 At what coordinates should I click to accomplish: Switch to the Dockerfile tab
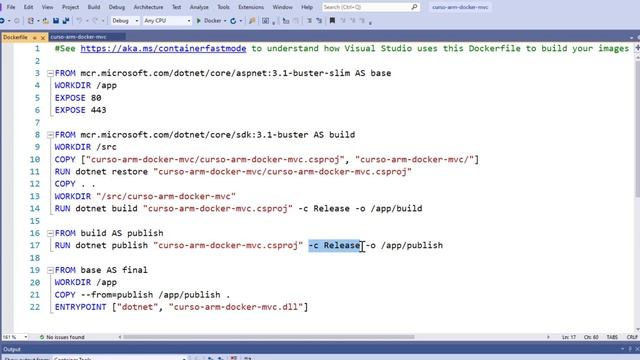(x=16, y=37)
